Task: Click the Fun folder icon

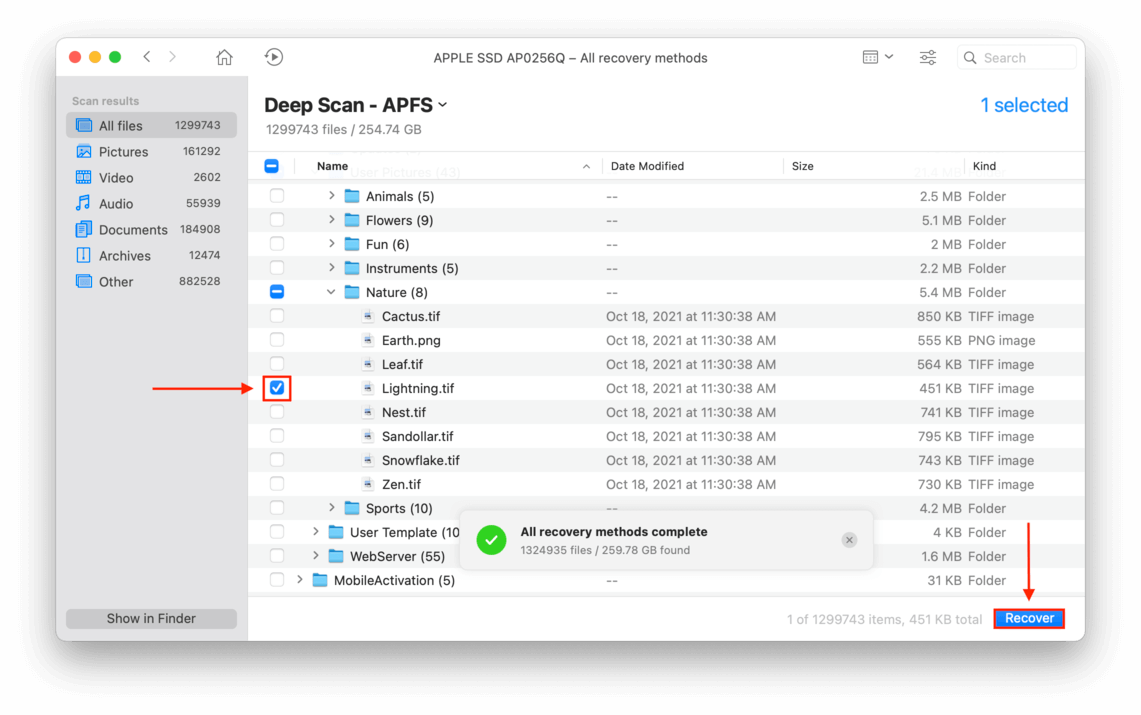Action: tap(352, 244)
